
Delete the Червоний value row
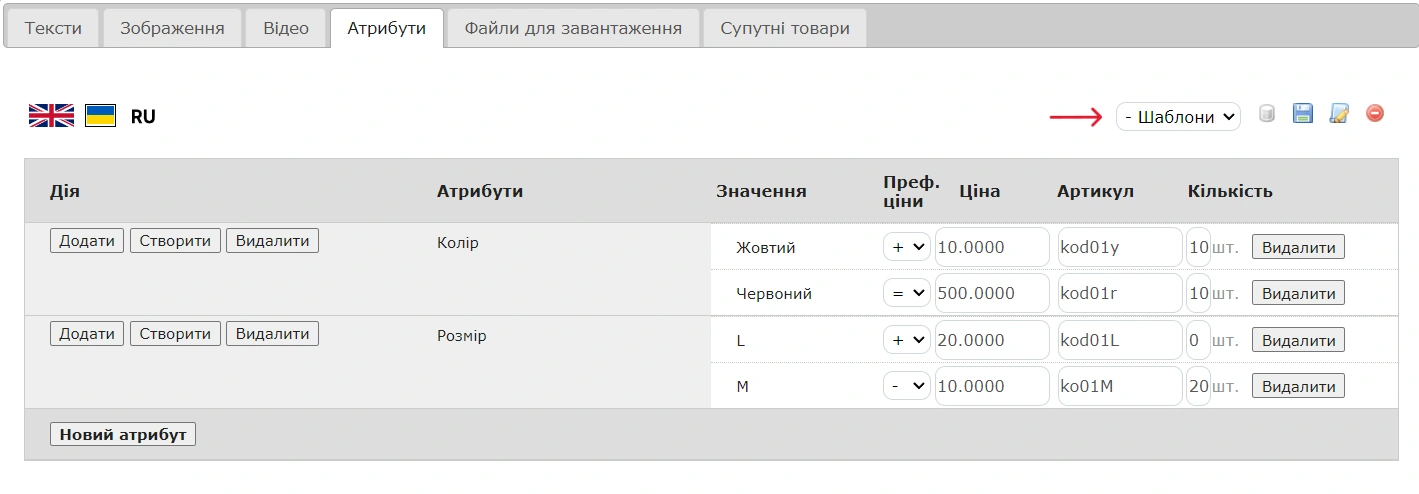click(1298, 294)
